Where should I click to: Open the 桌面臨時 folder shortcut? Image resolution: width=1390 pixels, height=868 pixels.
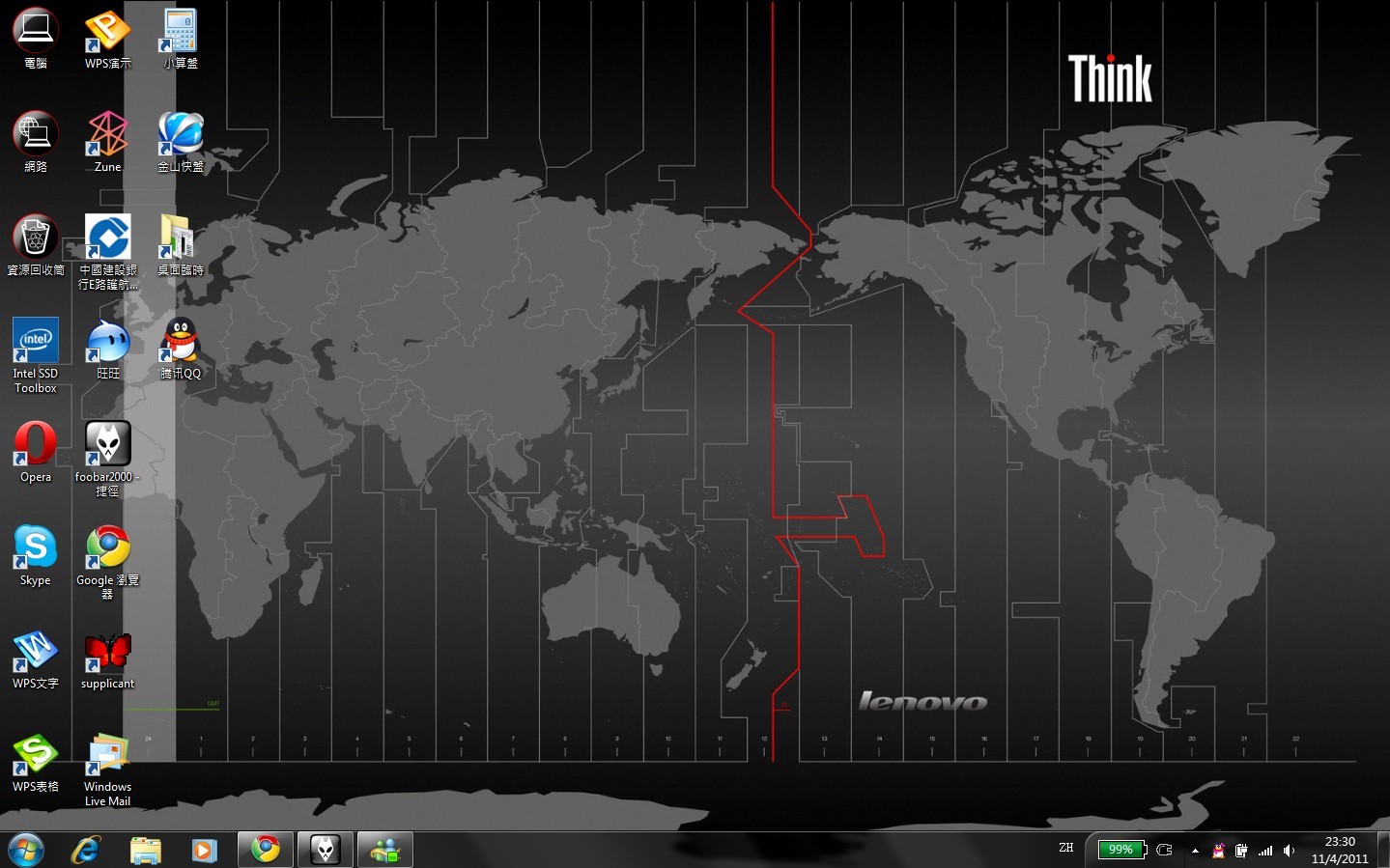(181, 245)
